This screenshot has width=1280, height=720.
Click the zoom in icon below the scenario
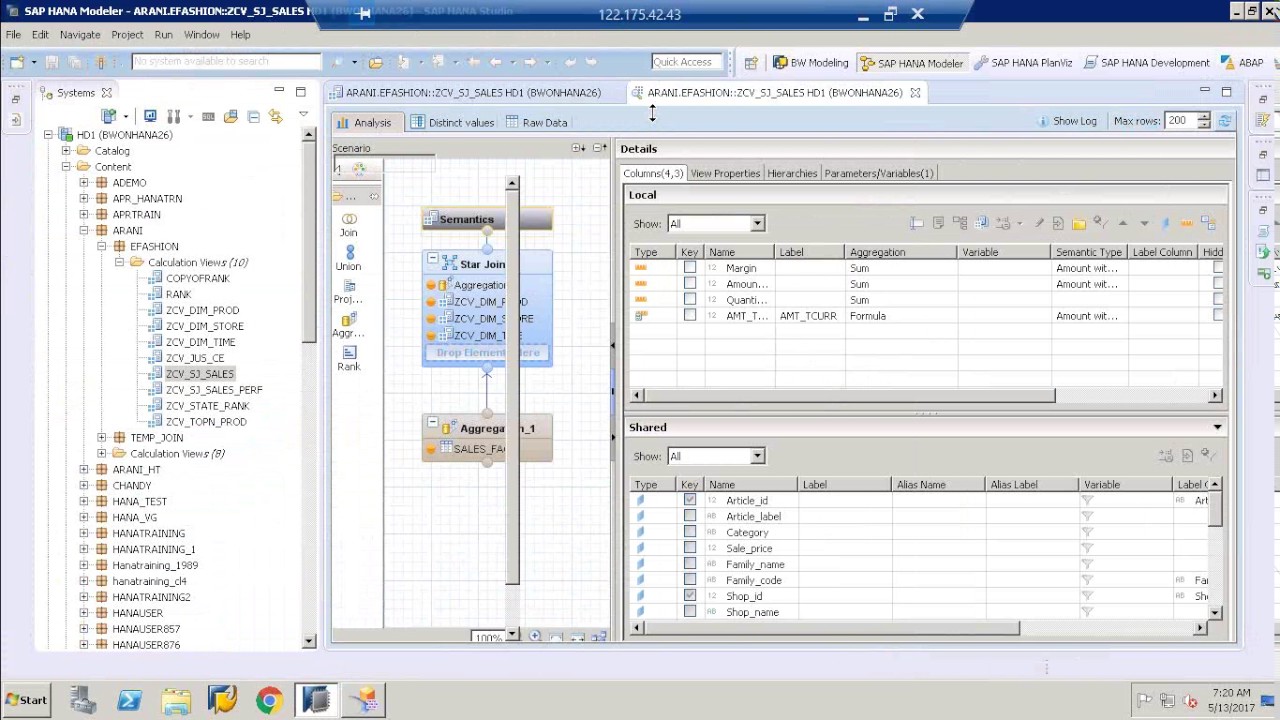pos(535,637)
